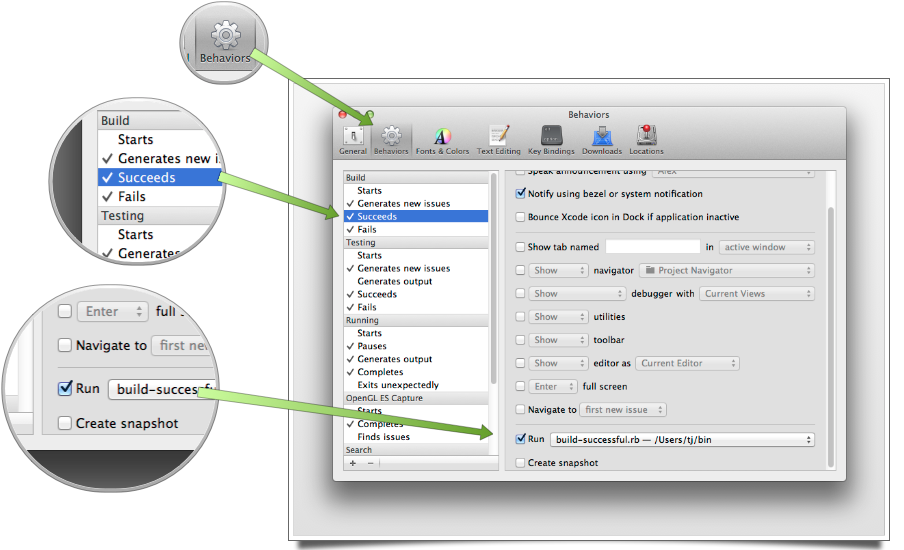Select Generates output under Testing

416,281
